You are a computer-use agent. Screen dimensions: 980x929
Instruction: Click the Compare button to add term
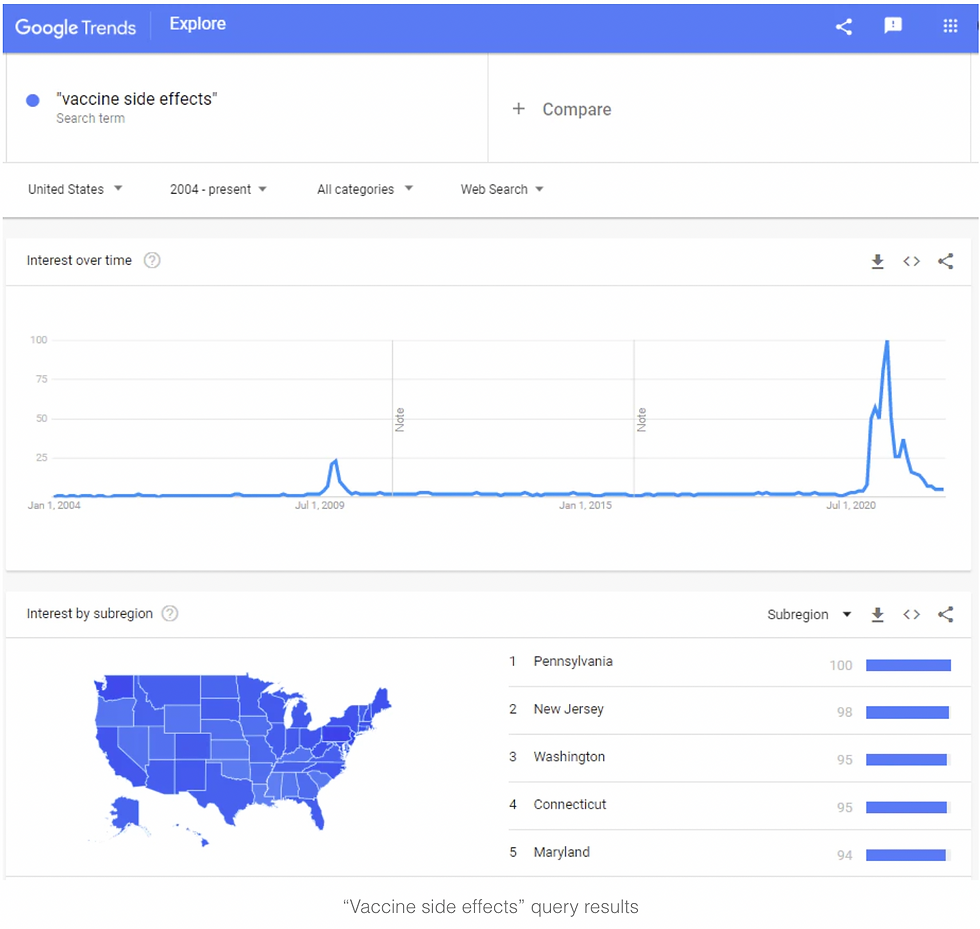(x=561, y=109)
